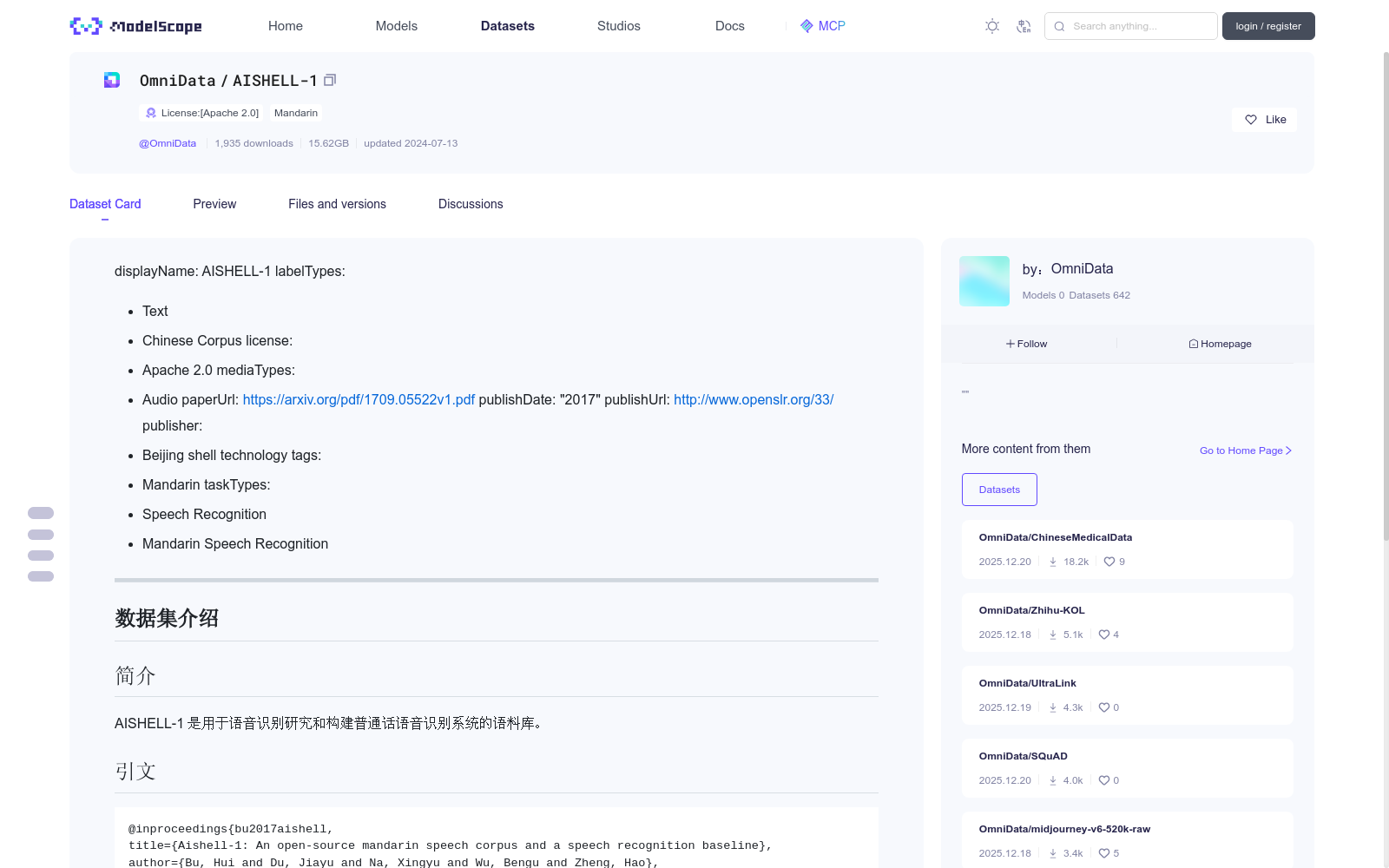The width and height of the screenshot is (1389, 868).
Task: Toggle the light/dark theme icon
Action: coord(992,26)
